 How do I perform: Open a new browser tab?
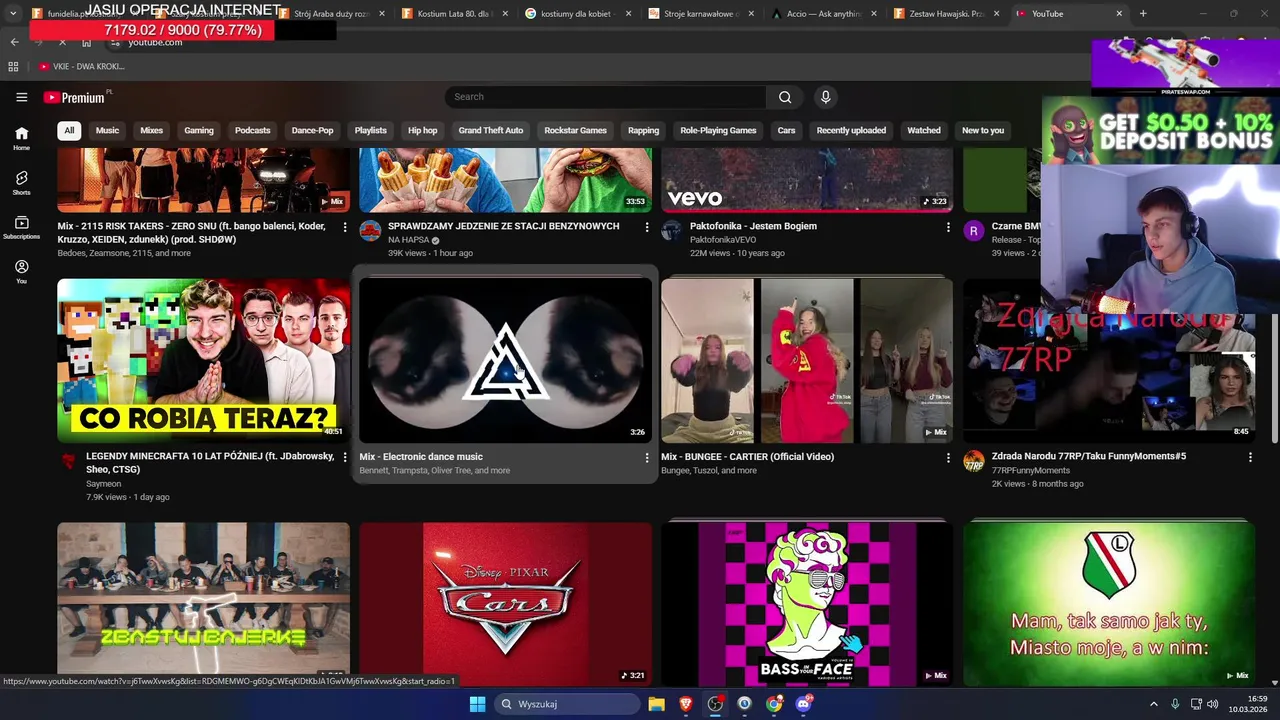[1143, 14]
